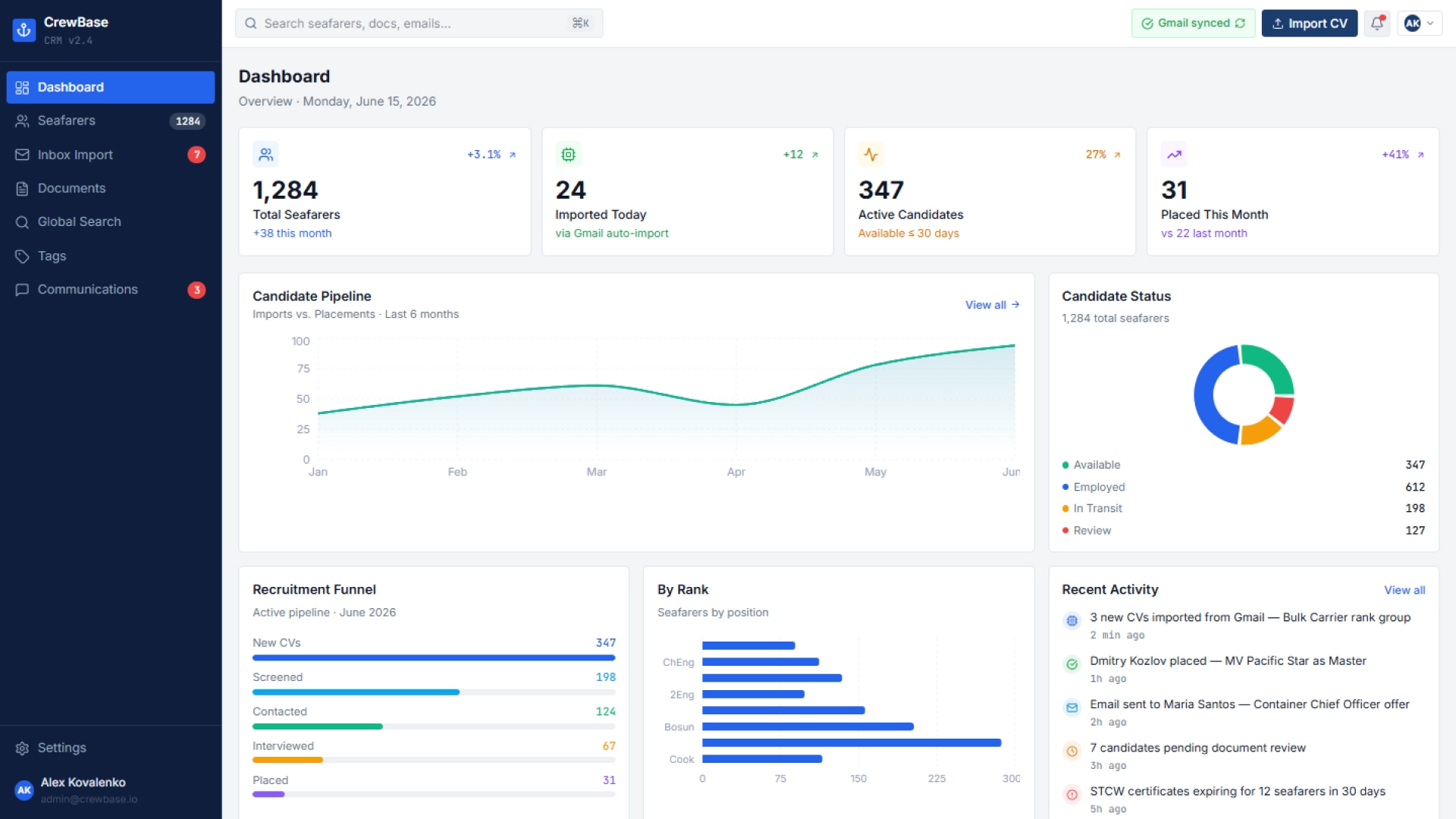This screenshot has height=819, width=1456.
Task: Click the +12 trend arrow on Imported Today
Action: (815, 155)
